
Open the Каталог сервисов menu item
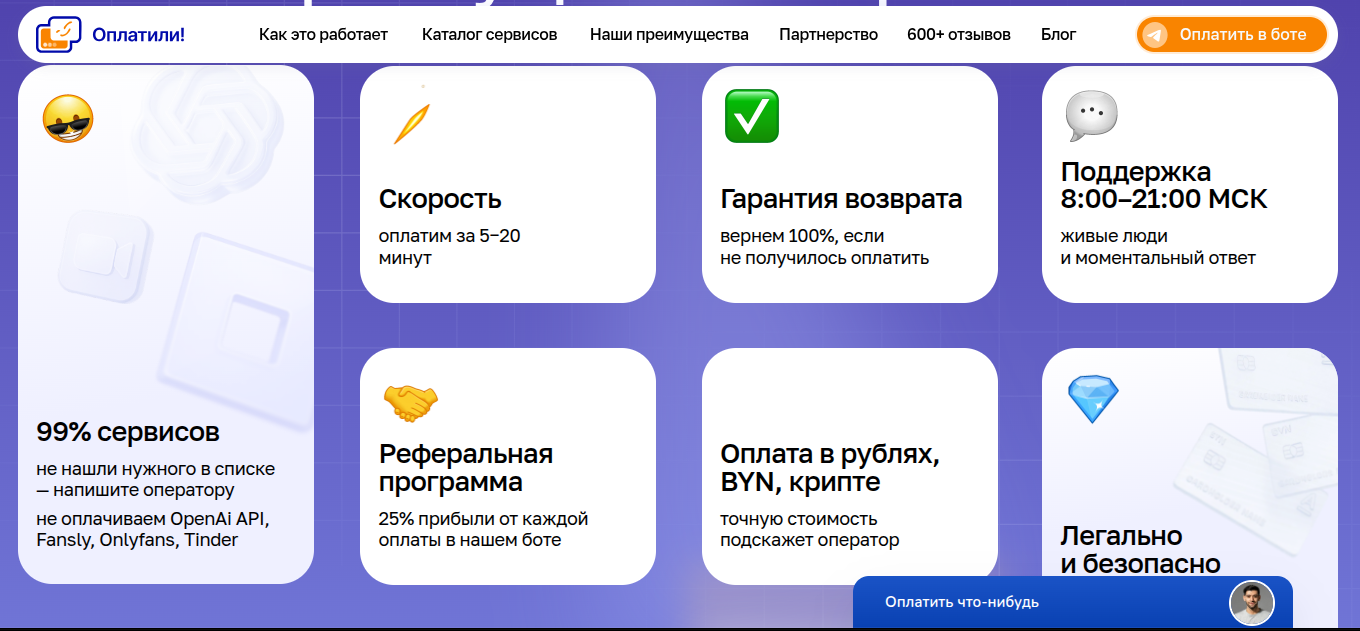click(489, 35)
